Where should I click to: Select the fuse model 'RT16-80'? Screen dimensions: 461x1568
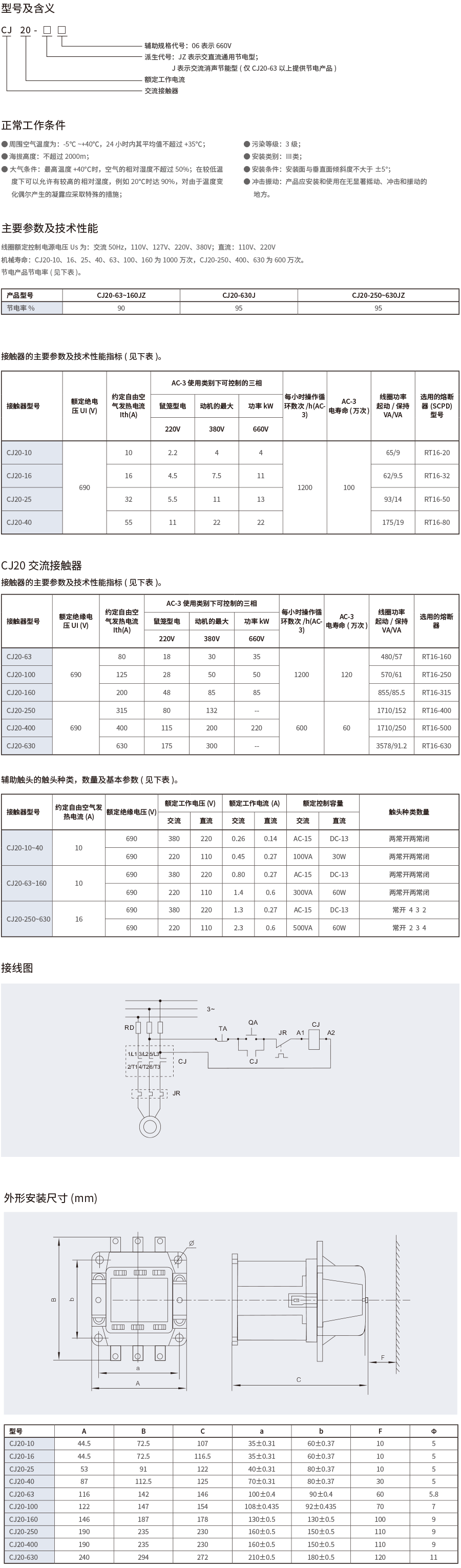(437, 522)
